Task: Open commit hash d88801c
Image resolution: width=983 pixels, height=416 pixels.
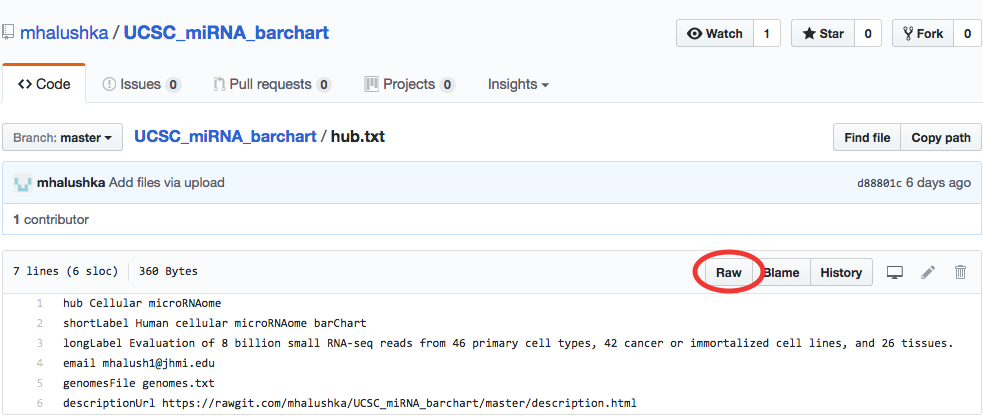Action: point(879,184)
